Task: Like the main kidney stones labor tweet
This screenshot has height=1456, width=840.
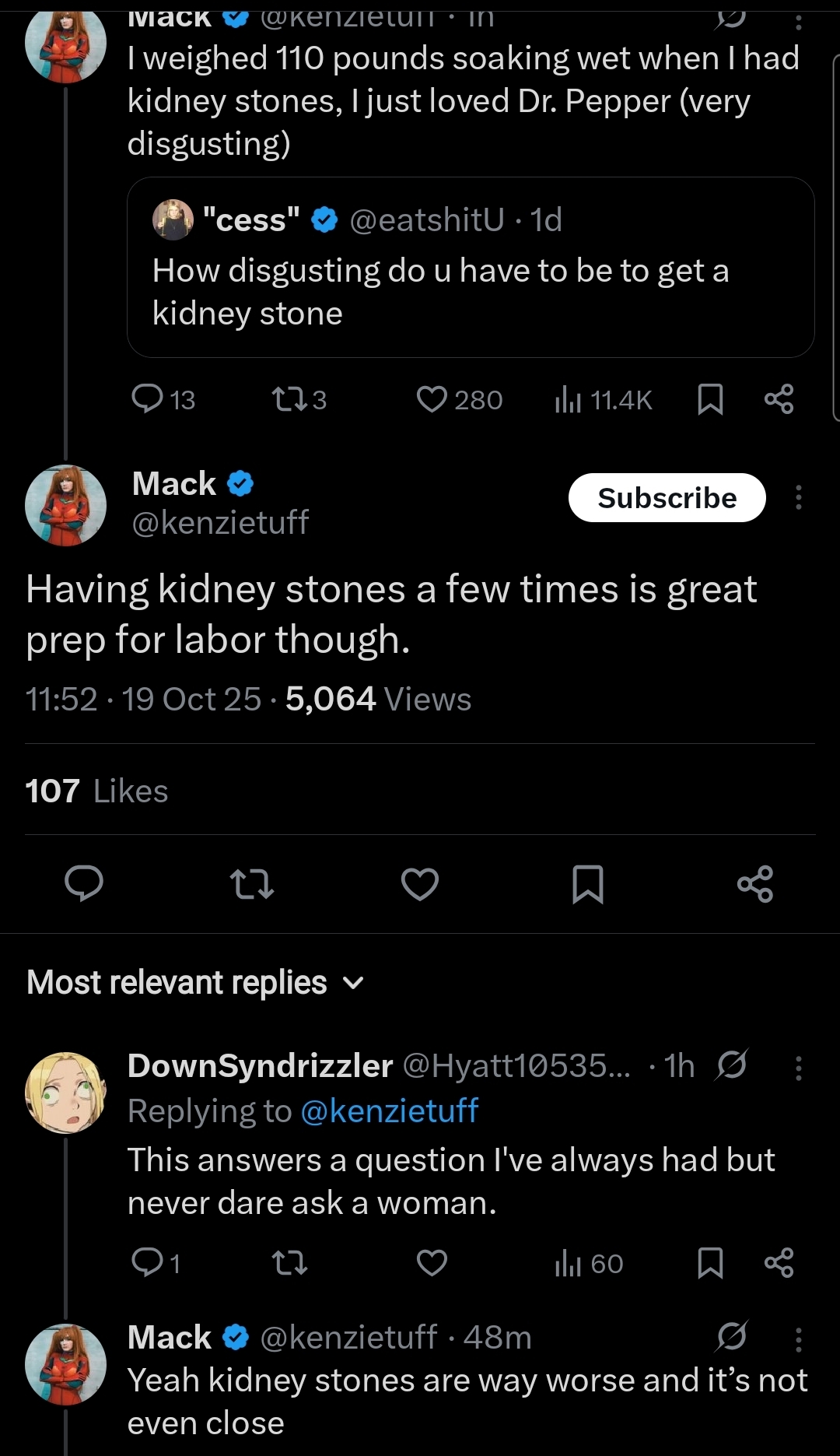Action: [x=420, y=884]
